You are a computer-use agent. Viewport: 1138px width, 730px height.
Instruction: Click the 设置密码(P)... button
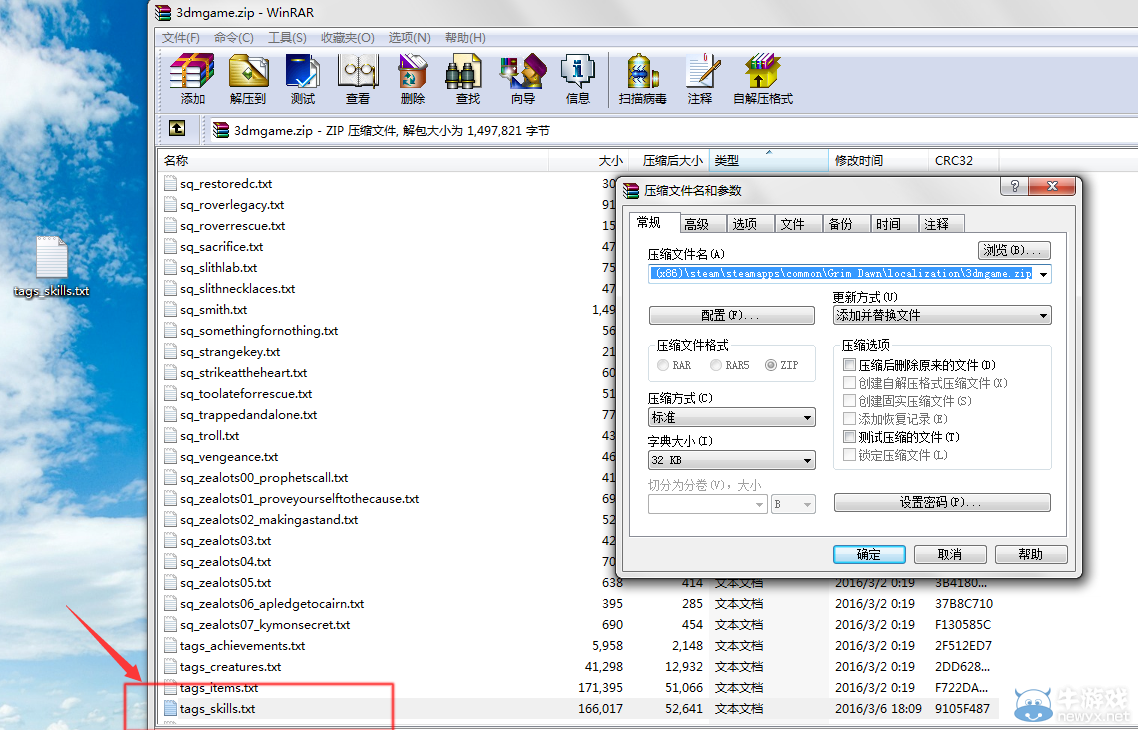point(942,502)
